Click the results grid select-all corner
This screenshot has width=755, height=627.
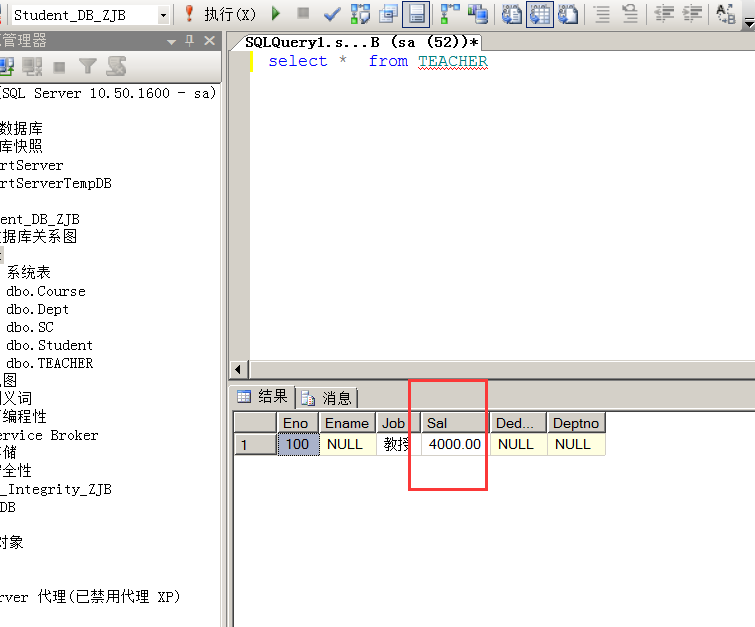(255, 422)
